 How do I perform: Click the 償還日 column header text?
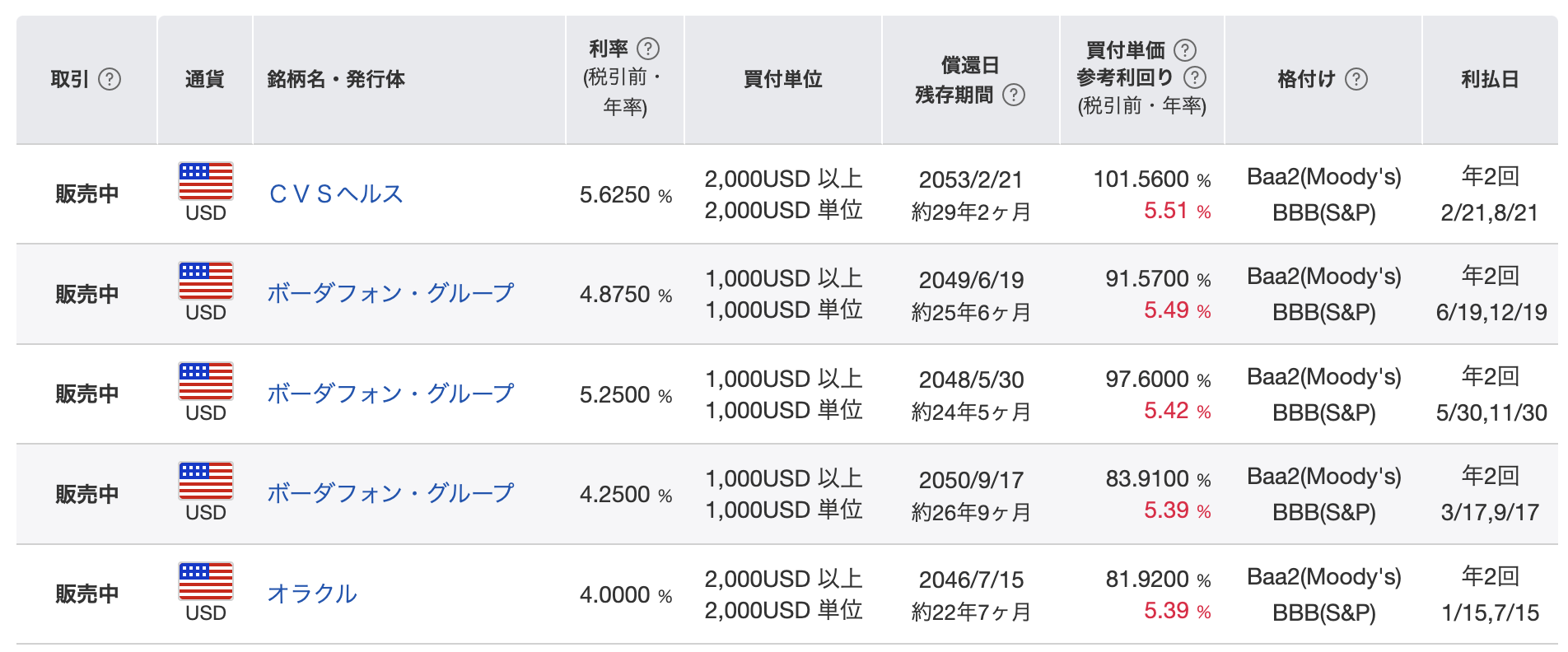970,65
